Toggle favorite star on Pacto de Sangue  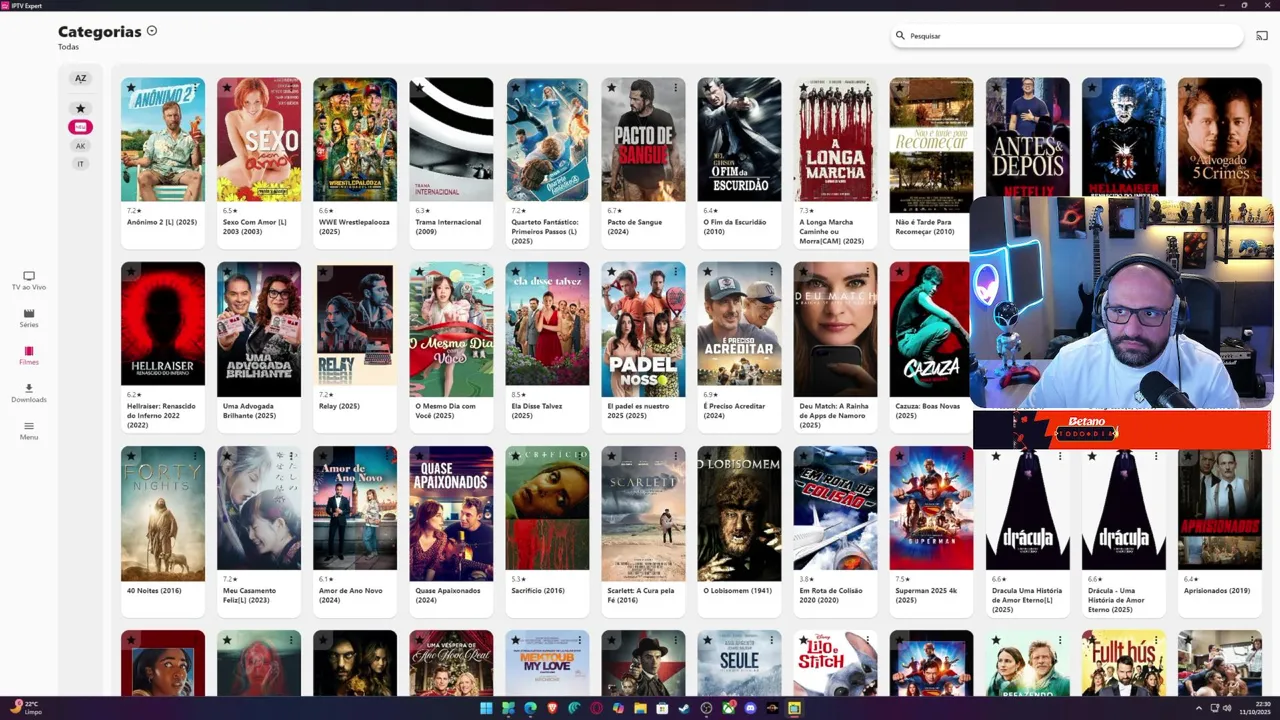611,88
